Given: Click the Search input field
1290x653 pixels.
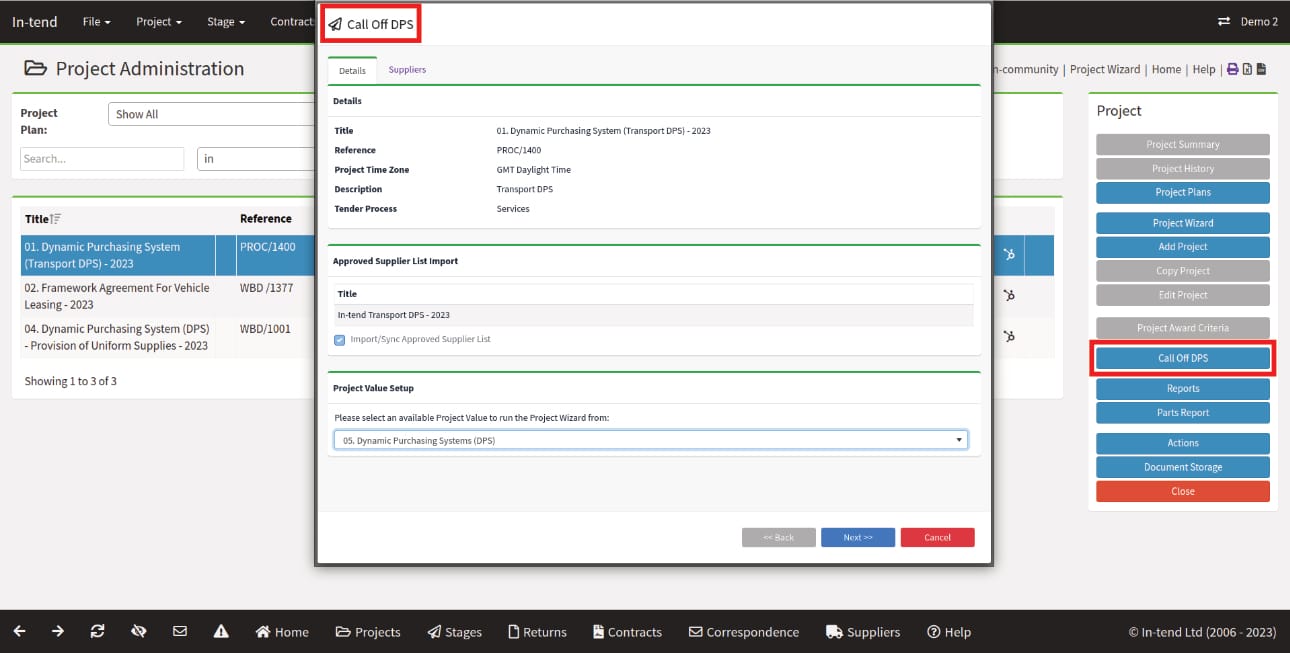Looking at the screenshot, I should (x=101, y=158).
